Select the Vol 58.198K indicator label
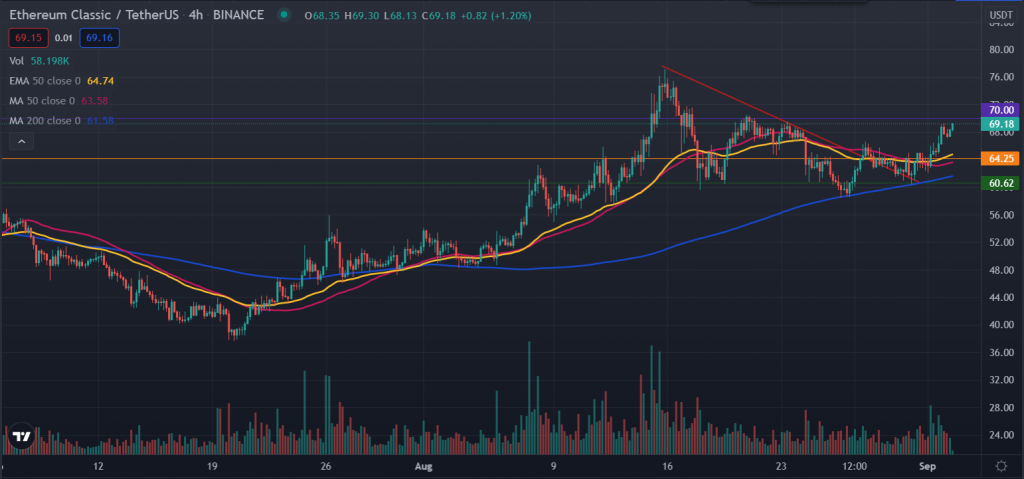The width and height of the screenshot is (1024, 479). [x=39, y=60]
